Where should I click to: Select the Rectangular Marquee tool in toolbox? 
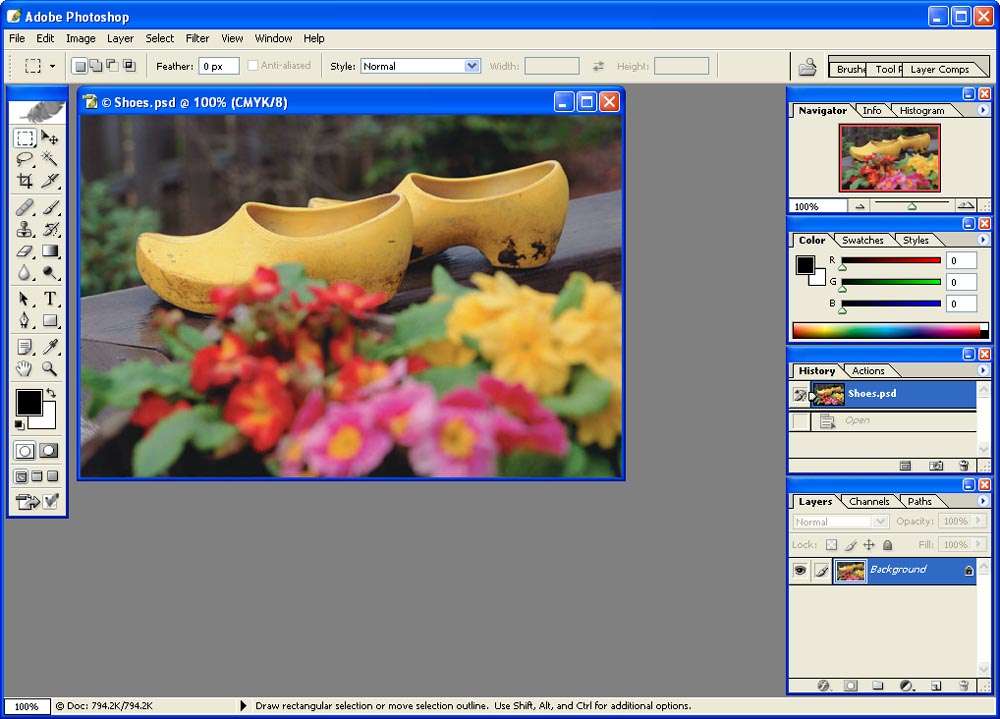pyautogui.click(x=25, y=138)
